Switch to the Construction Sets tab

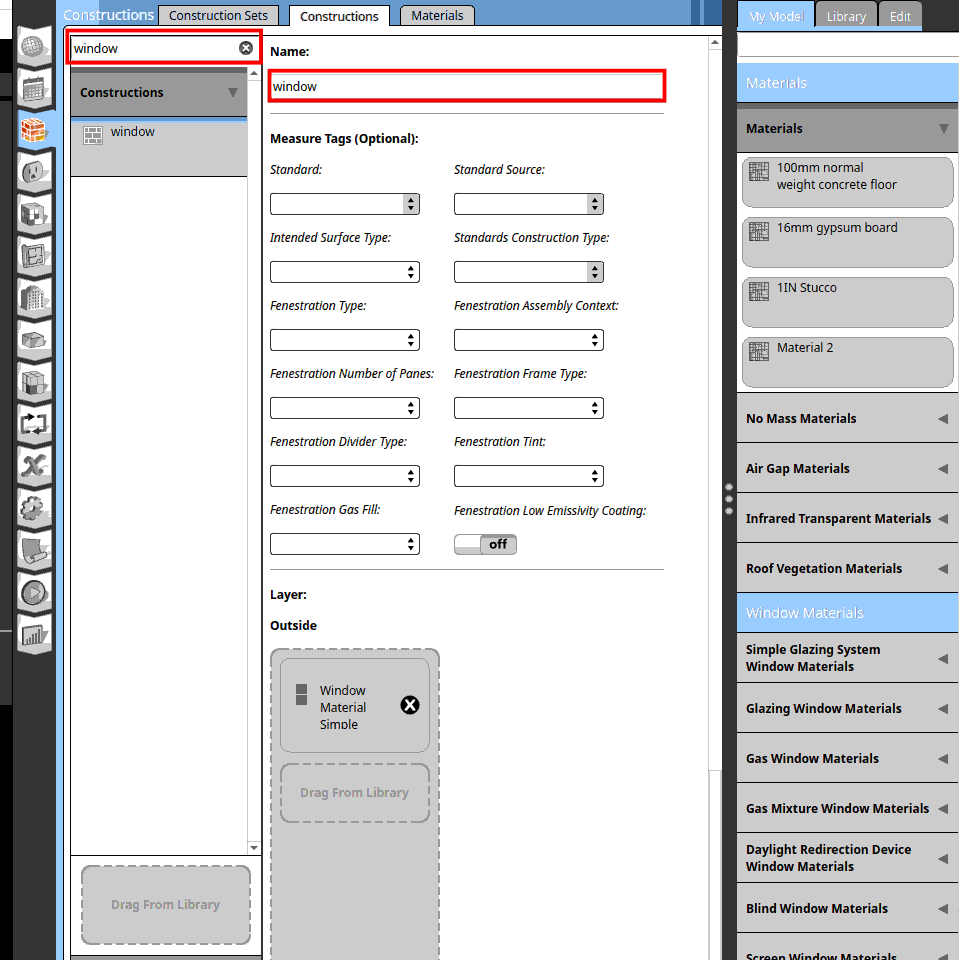tap(218, 16)
